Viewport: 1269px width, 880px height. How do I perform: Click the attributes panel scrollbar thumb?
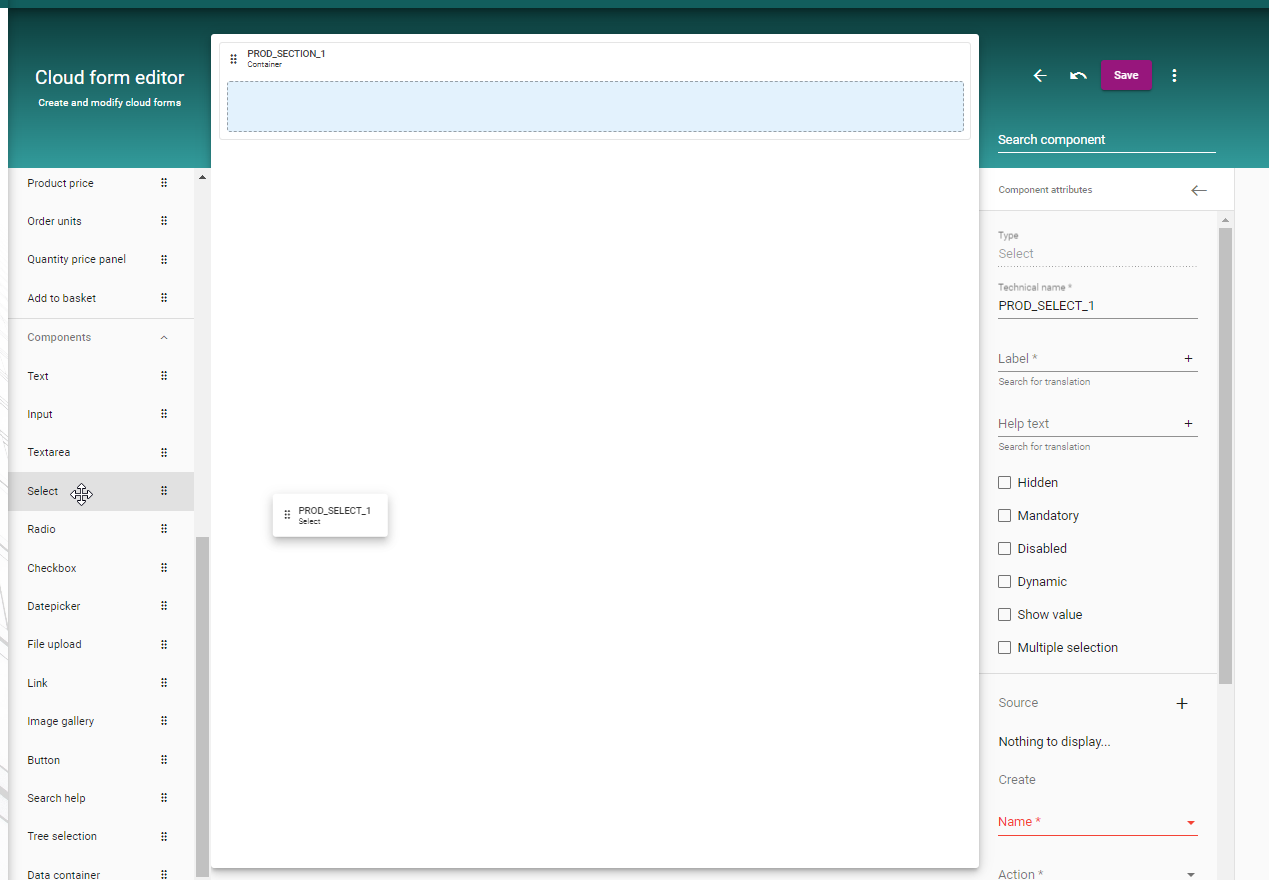coord(1225,455)
